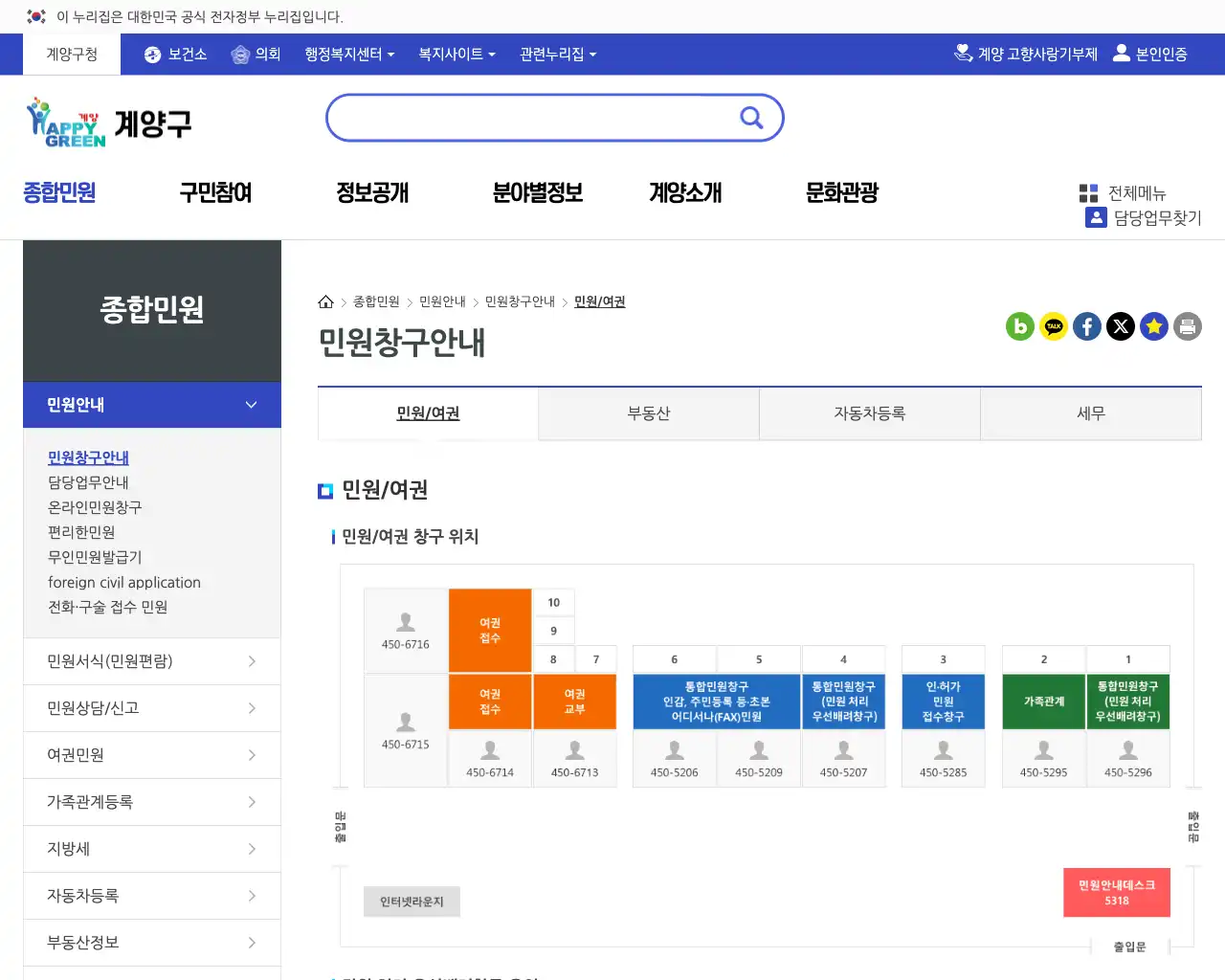Collapse the 민원안내 sidebar section
The width and height of the screenshot is (1225, 980).
151,404
